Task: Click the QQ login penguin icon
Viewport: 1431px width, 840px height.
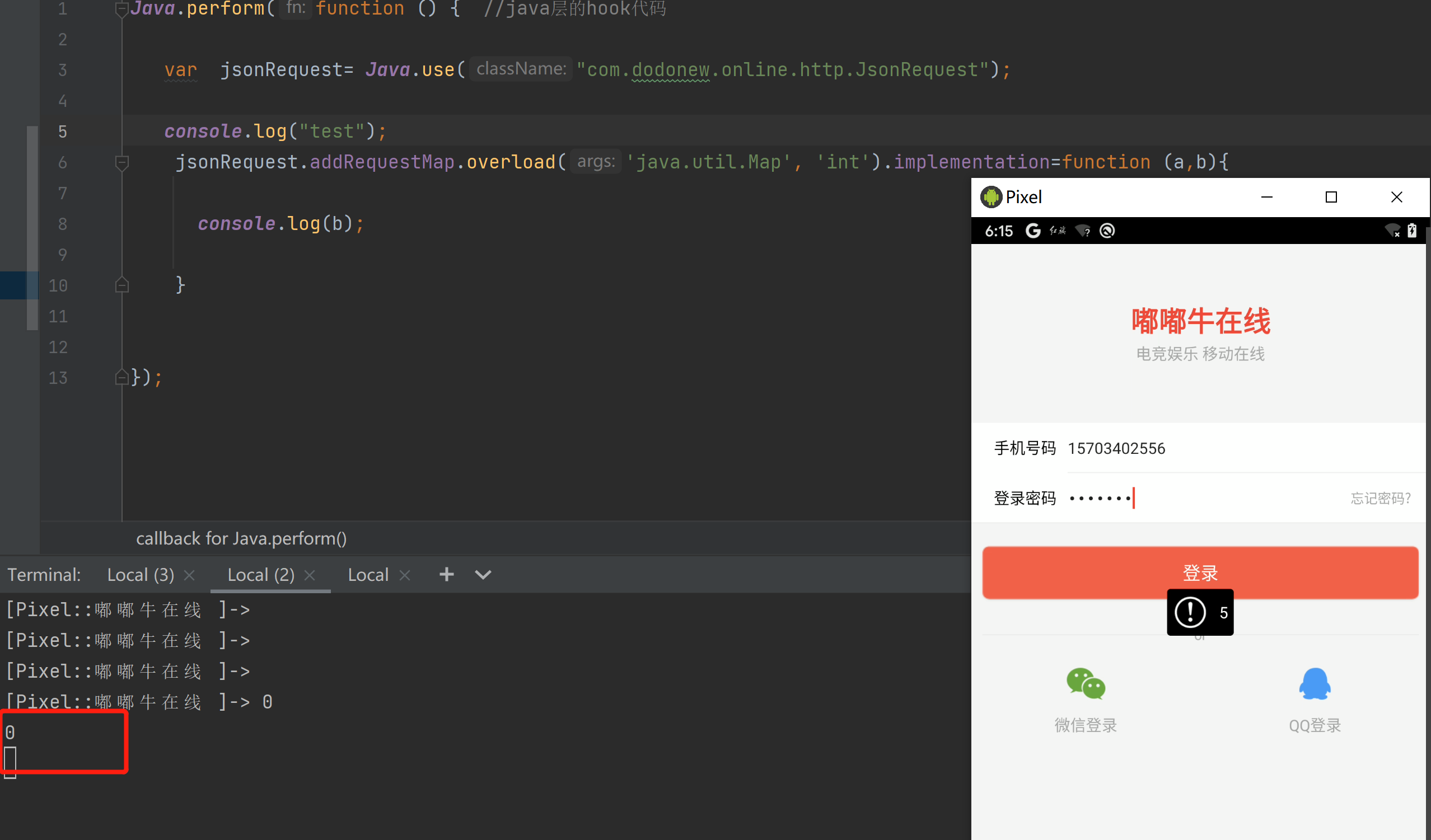Action: pyautogui.click(x=1314, y=683)
